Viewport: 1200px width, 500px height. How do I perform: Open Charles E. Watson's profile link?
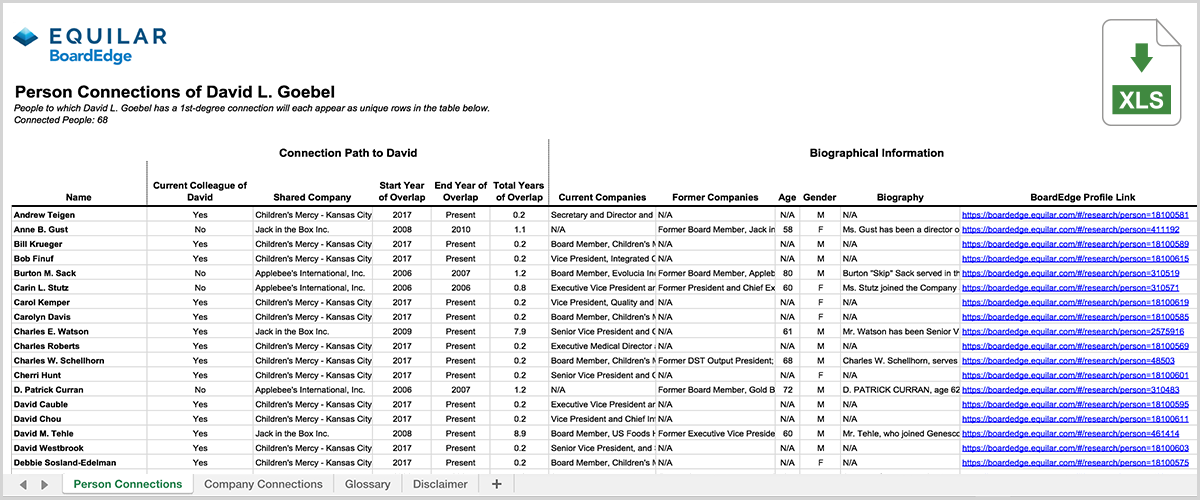[1072, 331]
